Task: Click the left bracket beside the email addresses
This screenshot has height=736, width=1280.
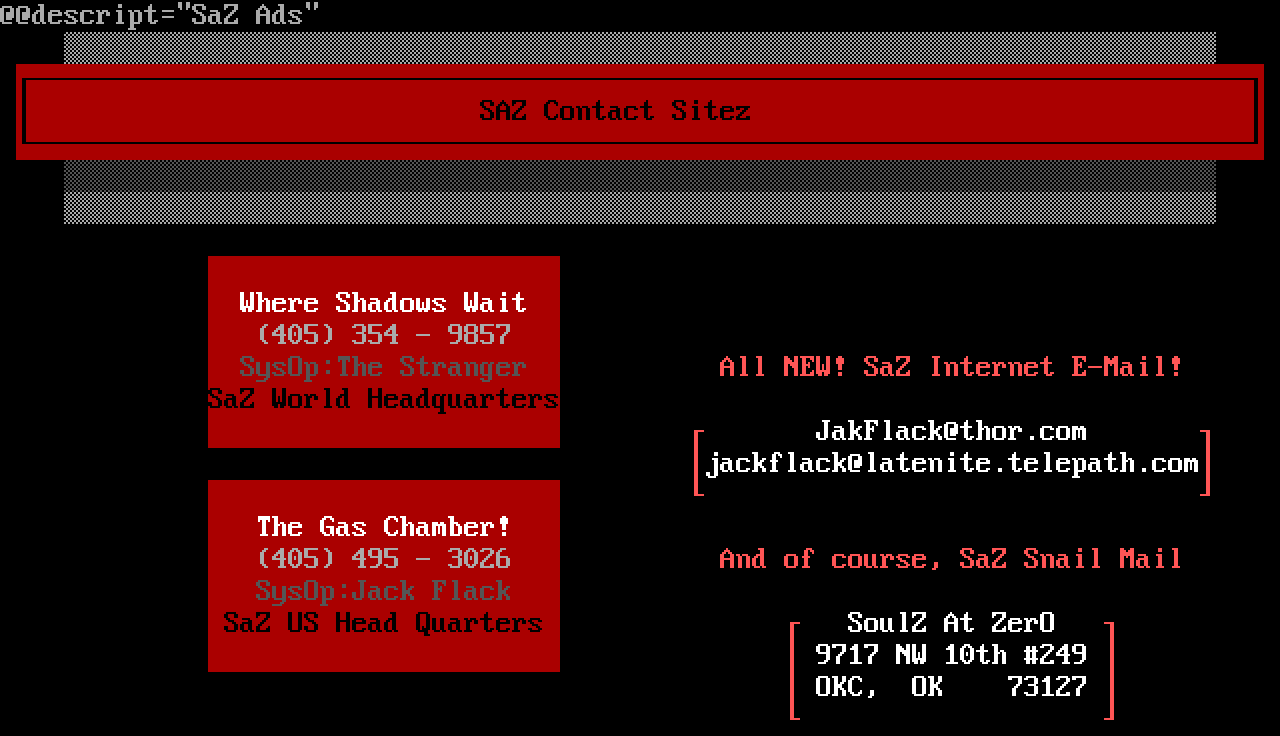Action: [699, 462]
